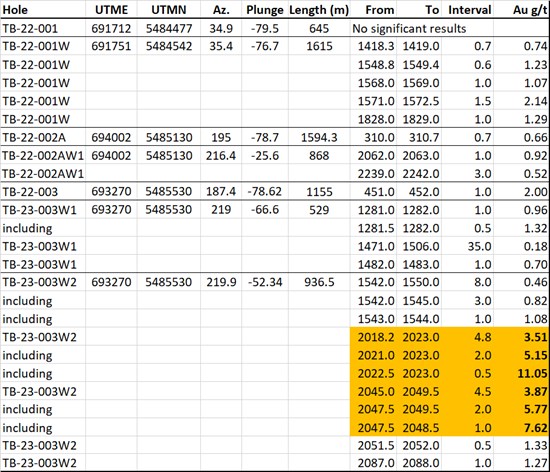The image size is (550, 472).
Task: Click plunge value -52.34
Action: 264,282
